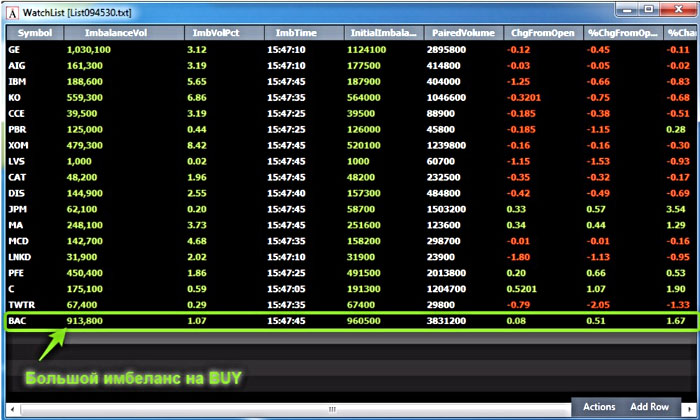Select the LVS symbol cell
The image size is (700, 420).
17,161
